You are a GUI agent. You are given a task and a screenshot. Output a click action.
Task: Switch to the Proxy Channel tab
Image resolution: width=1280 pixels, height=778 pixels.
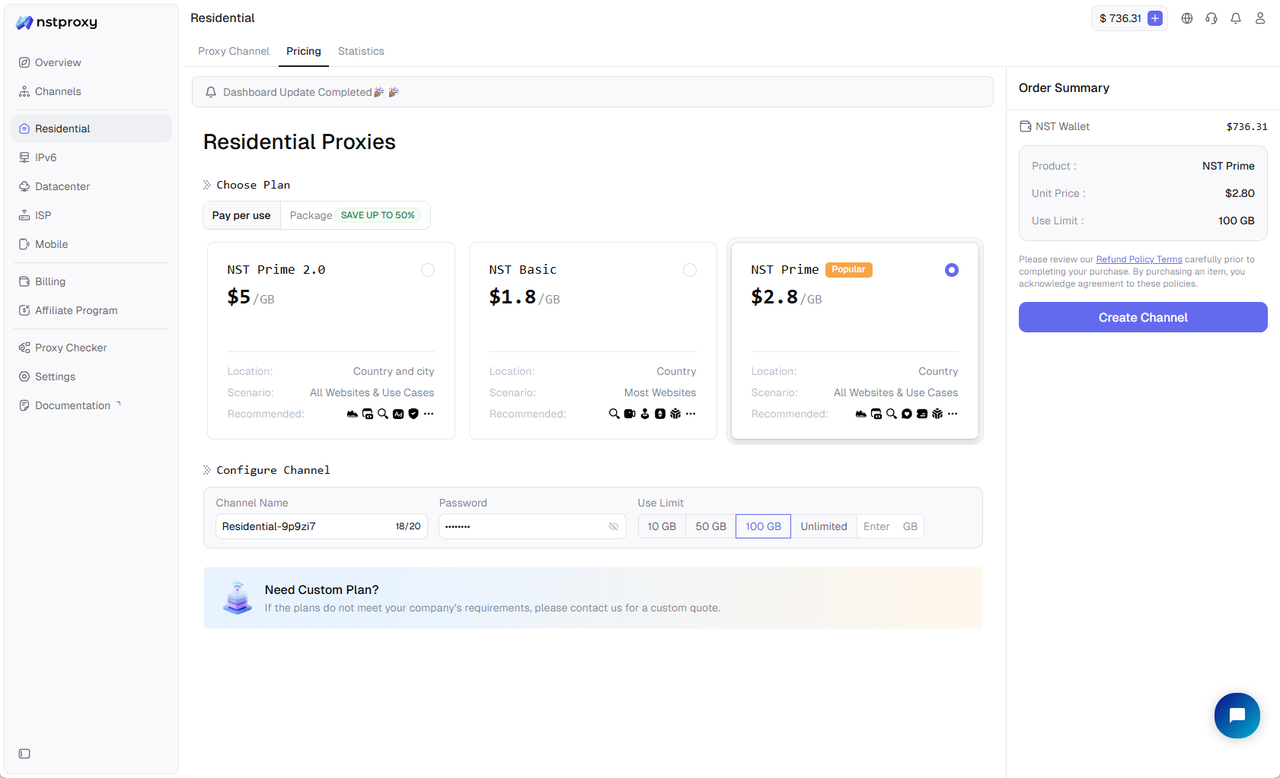[233, 51]
